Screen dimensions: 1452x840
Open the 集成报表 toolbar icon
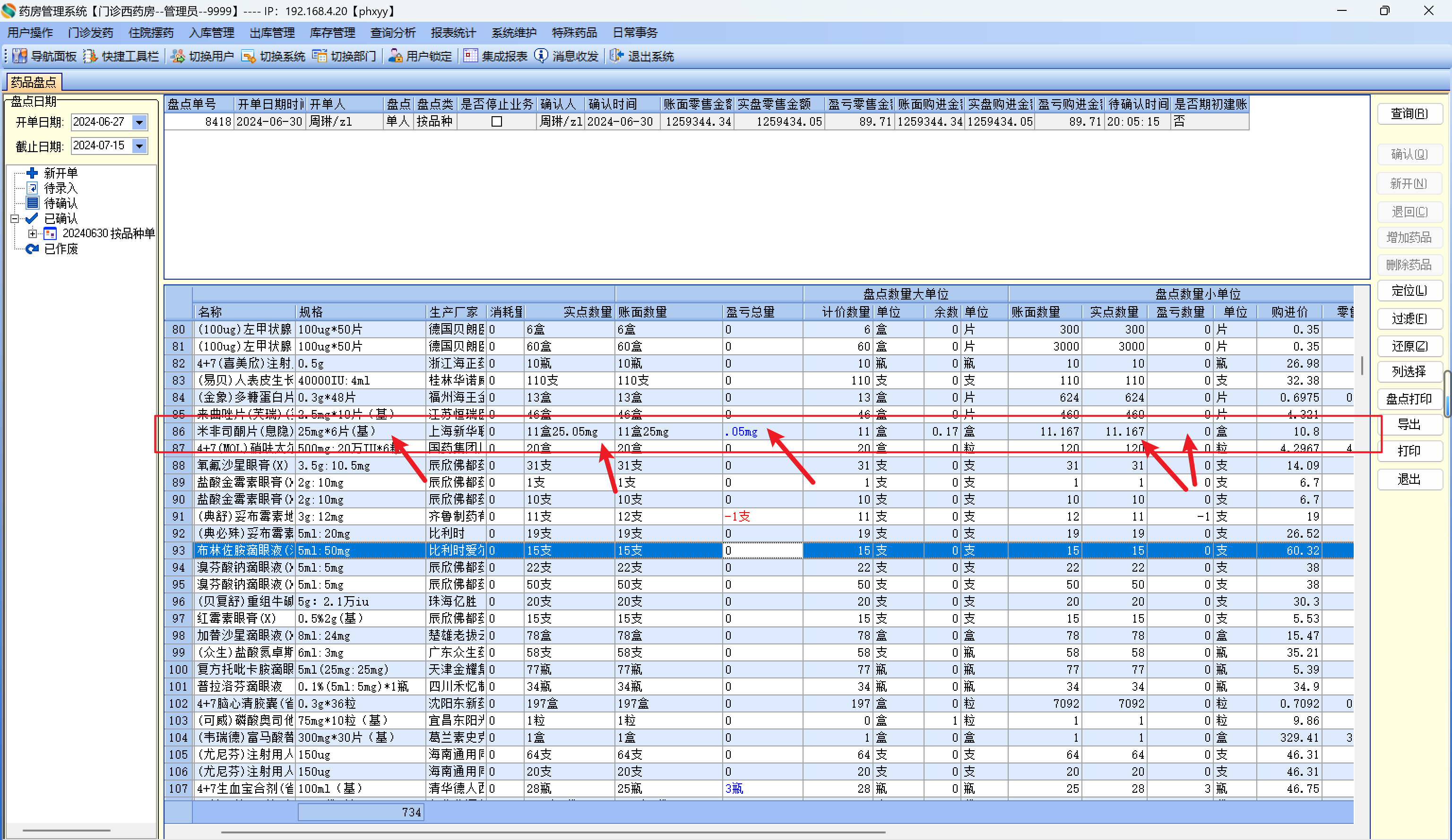(x=471, y=56)
